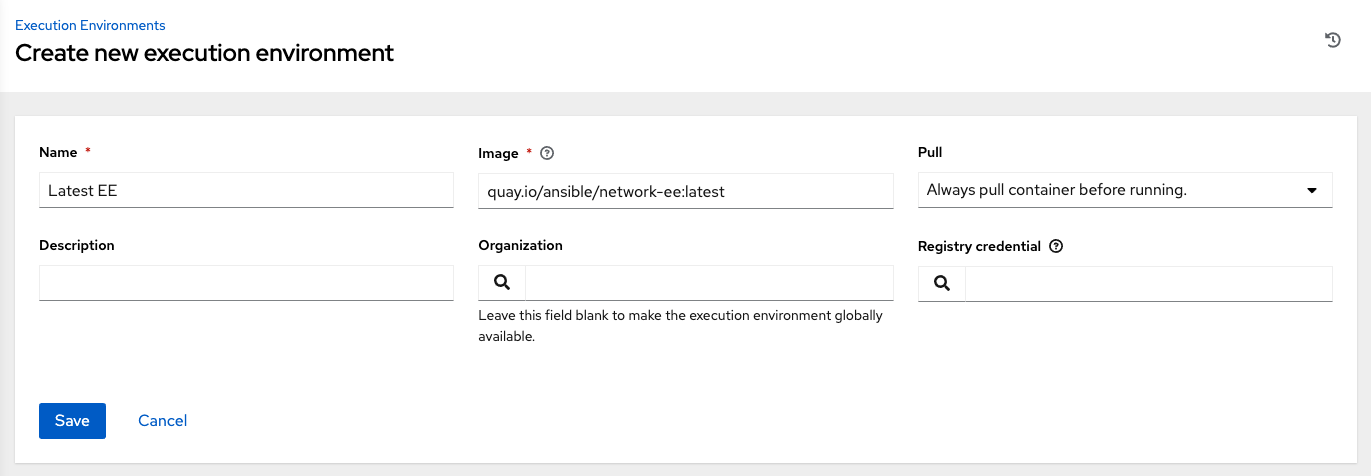Screen dimensions: 1371x476
Task: Click the Registry credential field label
Action: (x=979, y=246)
